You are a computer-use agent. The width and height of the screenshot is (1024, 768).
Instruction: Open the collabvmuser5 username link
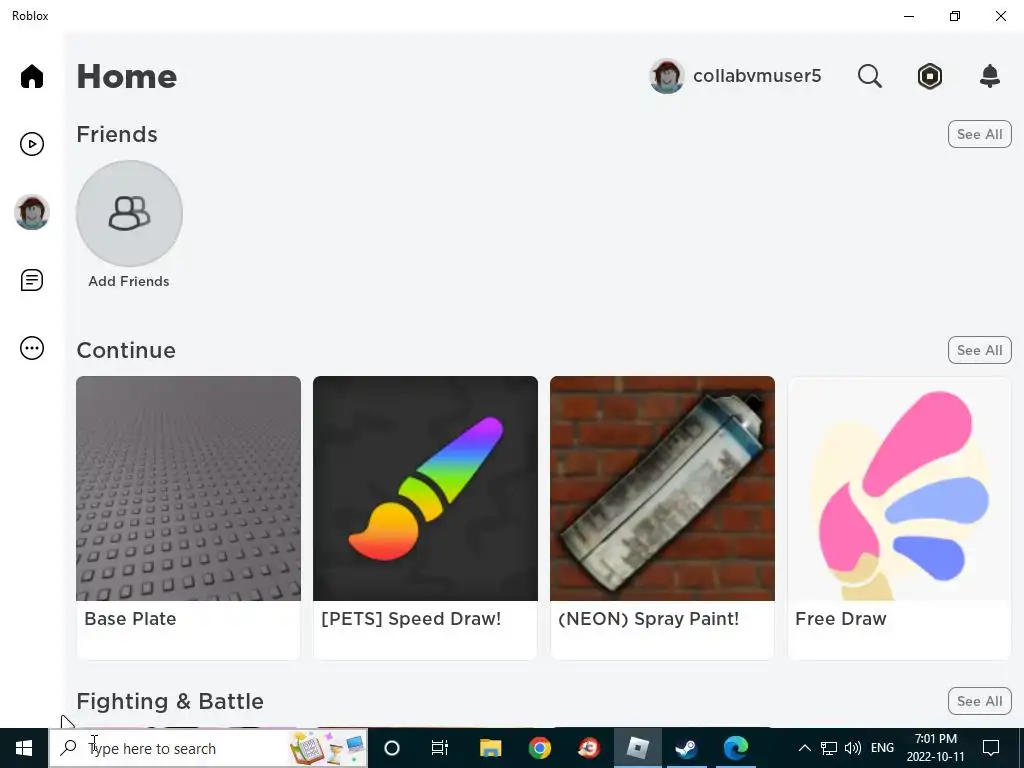757,76
